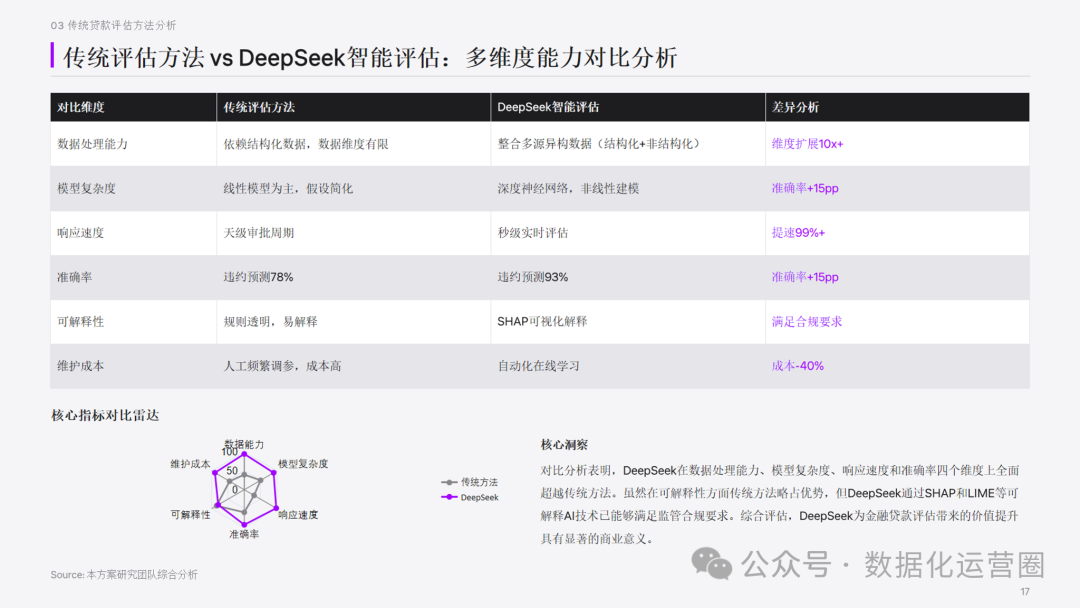Image resolution: width=1080 pixels, height=608 pixels.
Task: Select the cell '深度神经网络，非线性建模'
Action: pos(568,189)
